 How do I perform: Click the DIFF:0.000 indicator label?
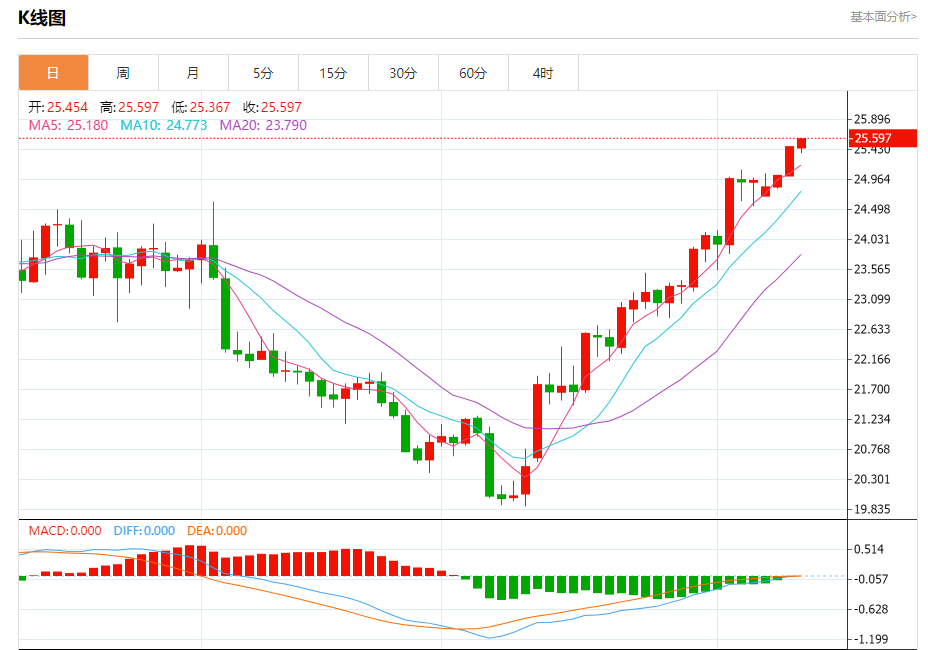(144, 530)
